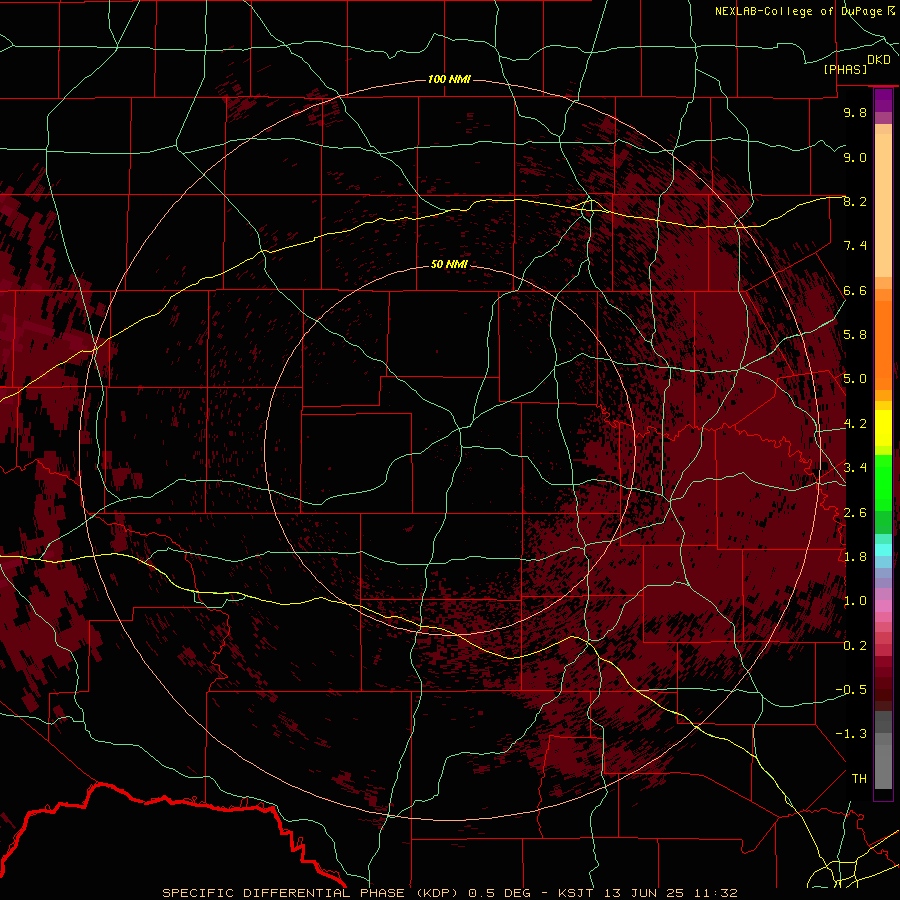Click the purple segment of the color bar
This screenshot has width=900, height=900.
pyautogui.click(x=883, y=101)
